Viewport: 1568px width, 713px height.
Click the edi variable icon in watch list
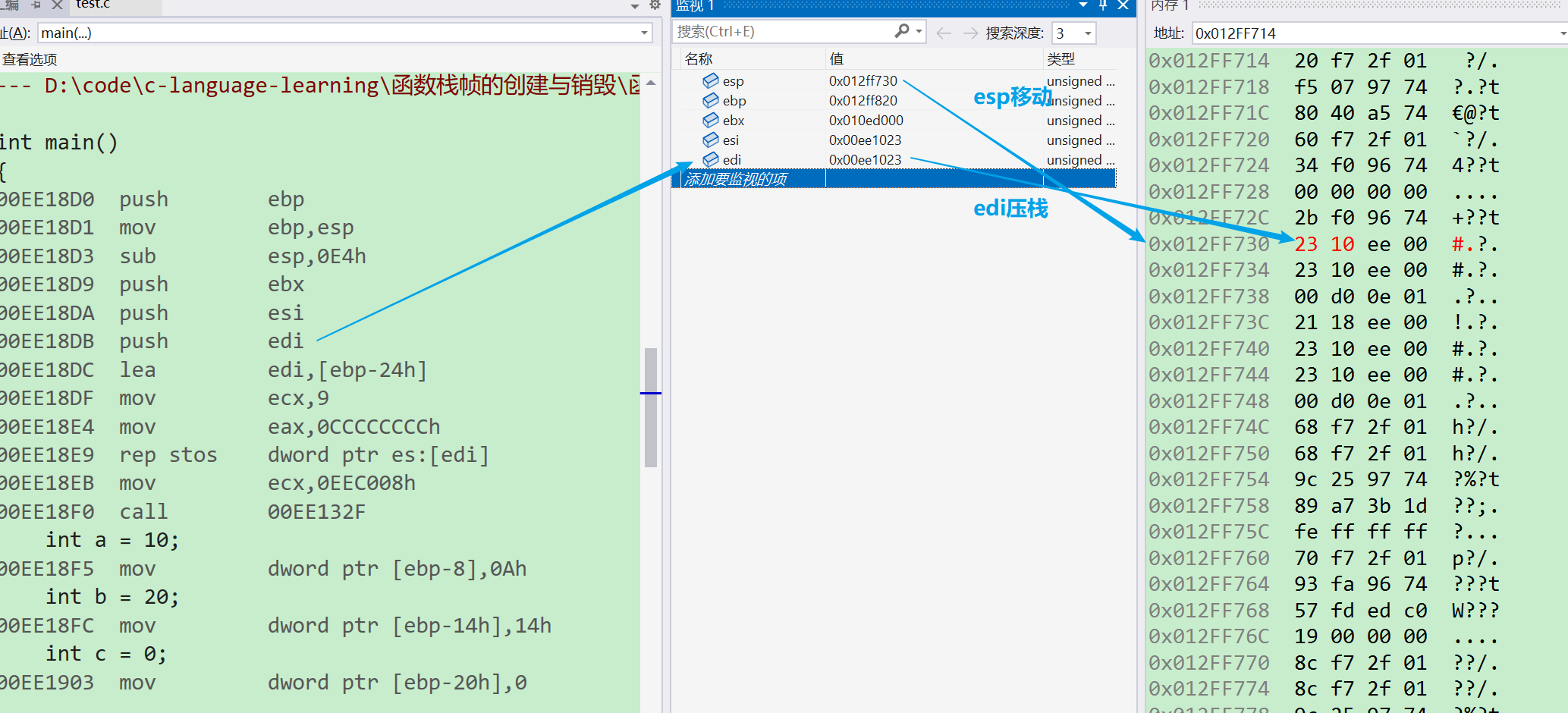710,159
